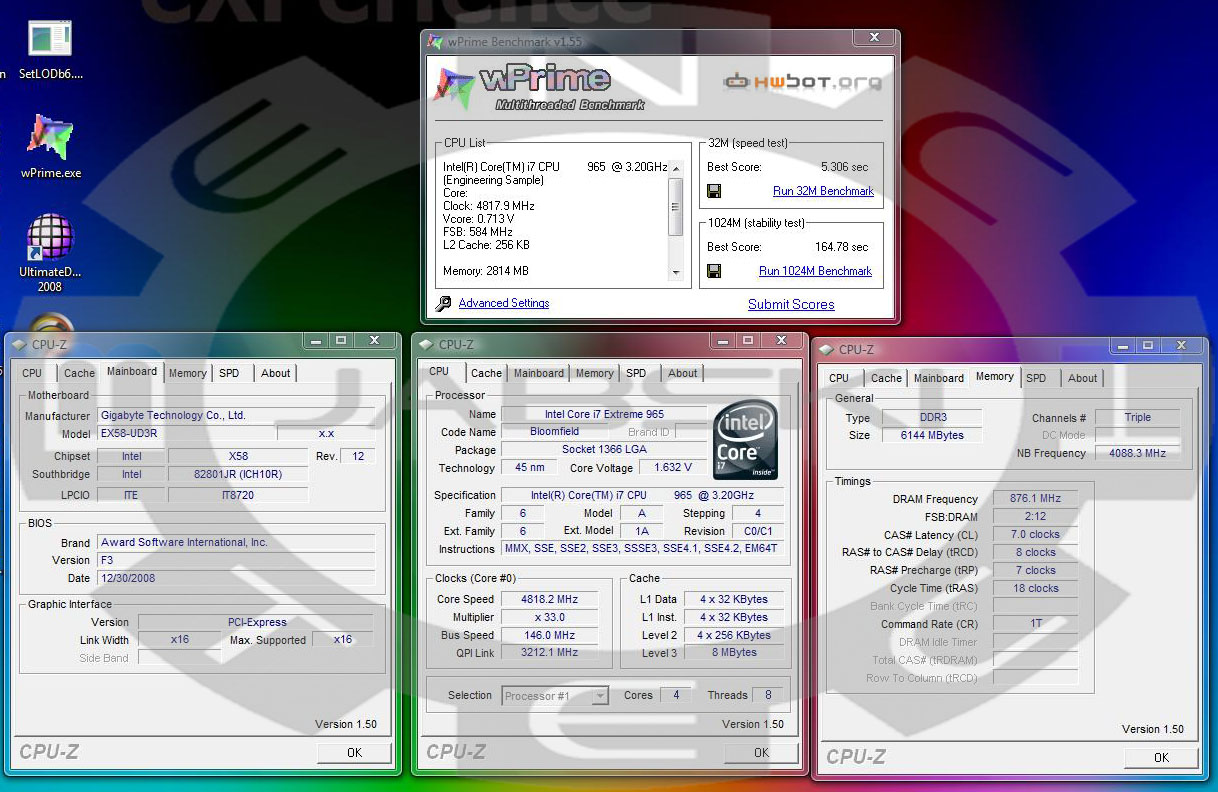The height and width of the screenshot is (792, 1218).
Task: Click the save disk icon for 32M score
Action: (714, 191)
